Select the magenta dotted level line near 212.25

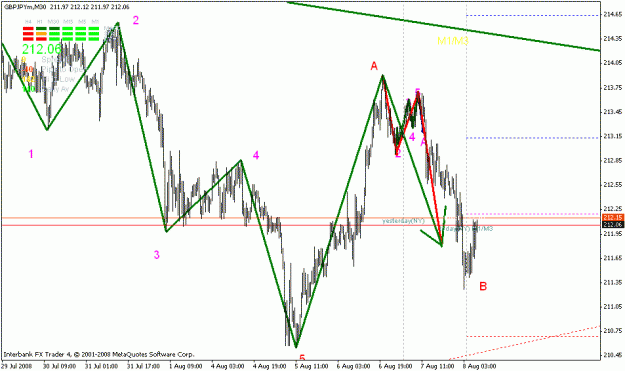[x=533, y=214]
